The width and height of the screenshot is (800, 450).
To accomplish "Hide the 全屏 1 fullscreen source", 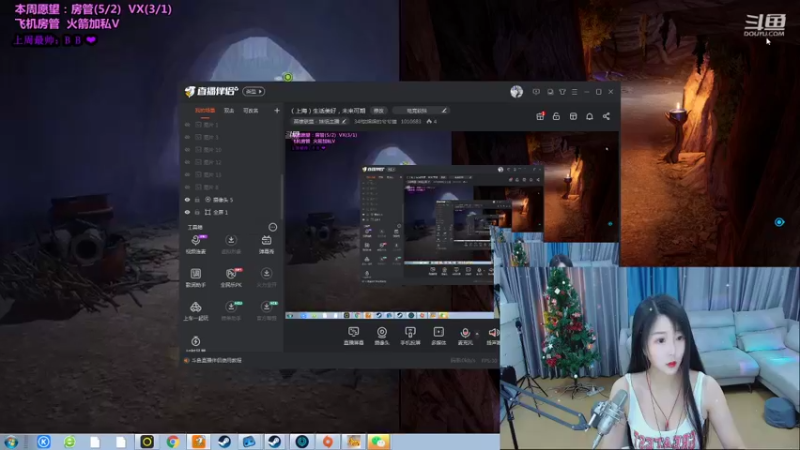I will 187,212.
